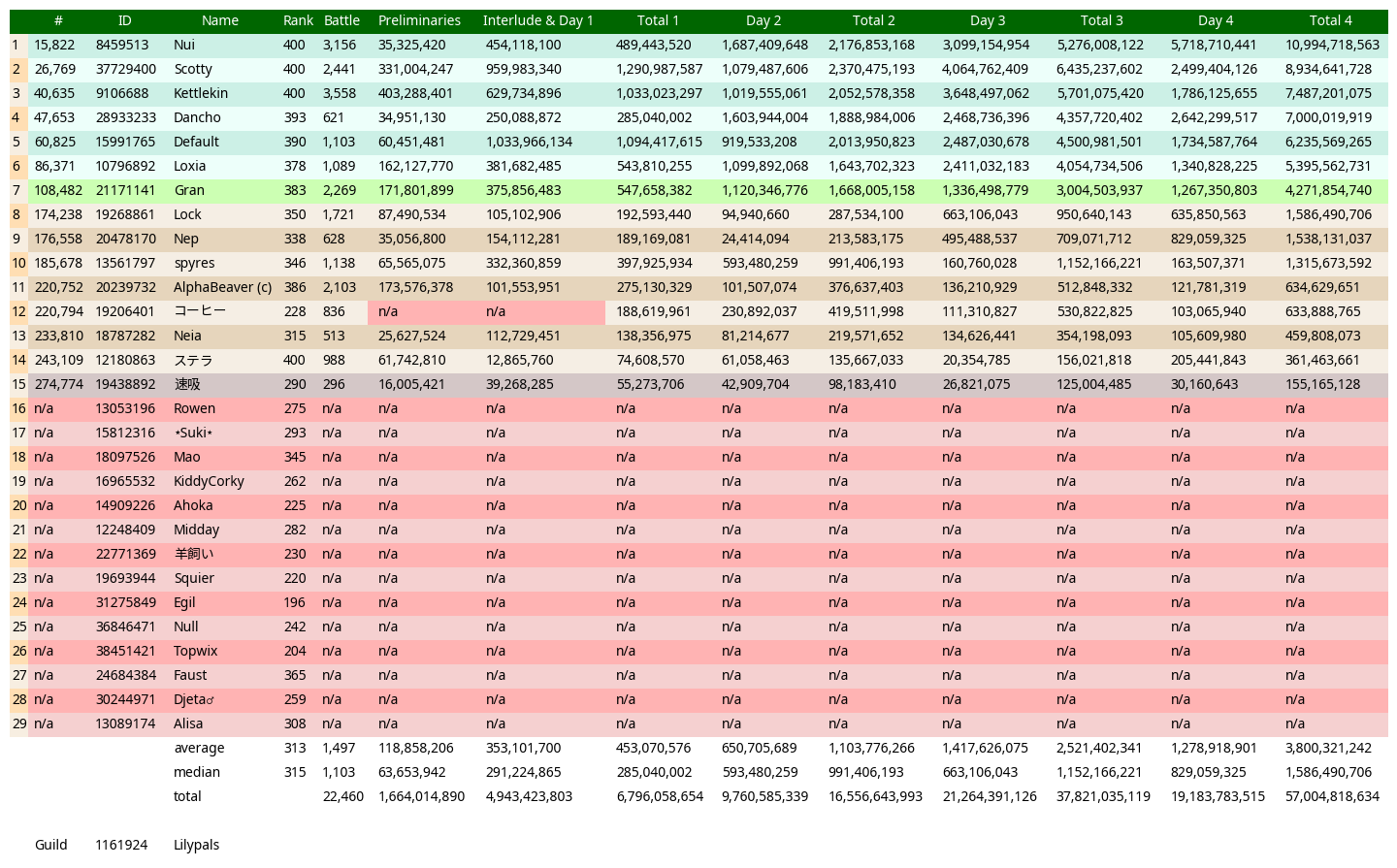Click the name cell "Nui"
The height and width of the screenshot is (868, 1397).
click(x=184, y=45)
